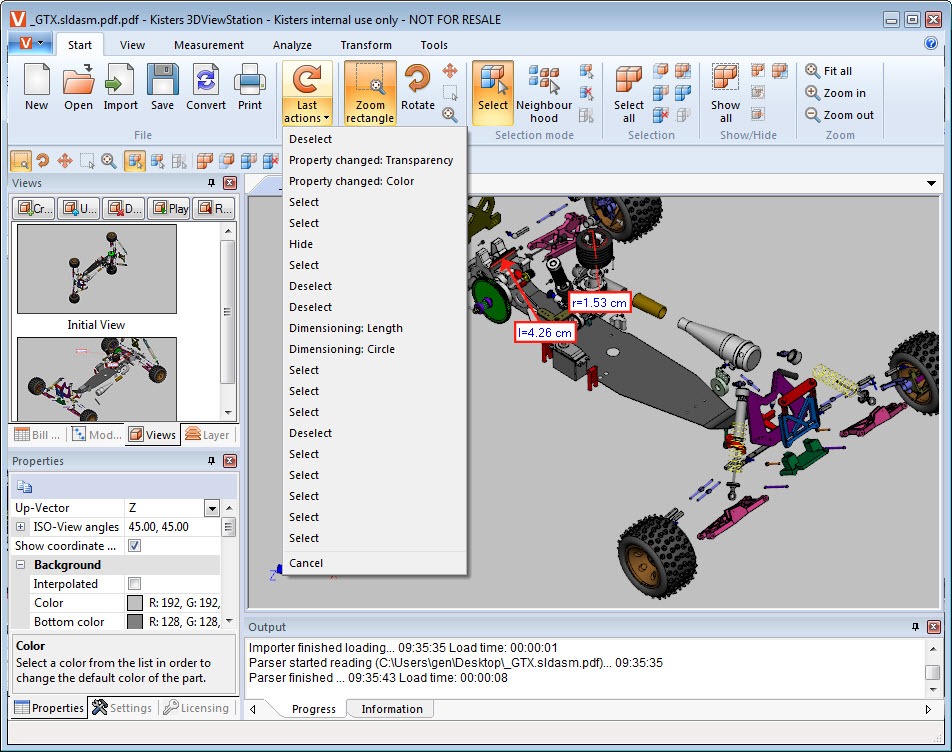The height and width of the screenshot is (752, 952).
Task: Toggle Show coordinate checkbox
Action: point(134,546)
